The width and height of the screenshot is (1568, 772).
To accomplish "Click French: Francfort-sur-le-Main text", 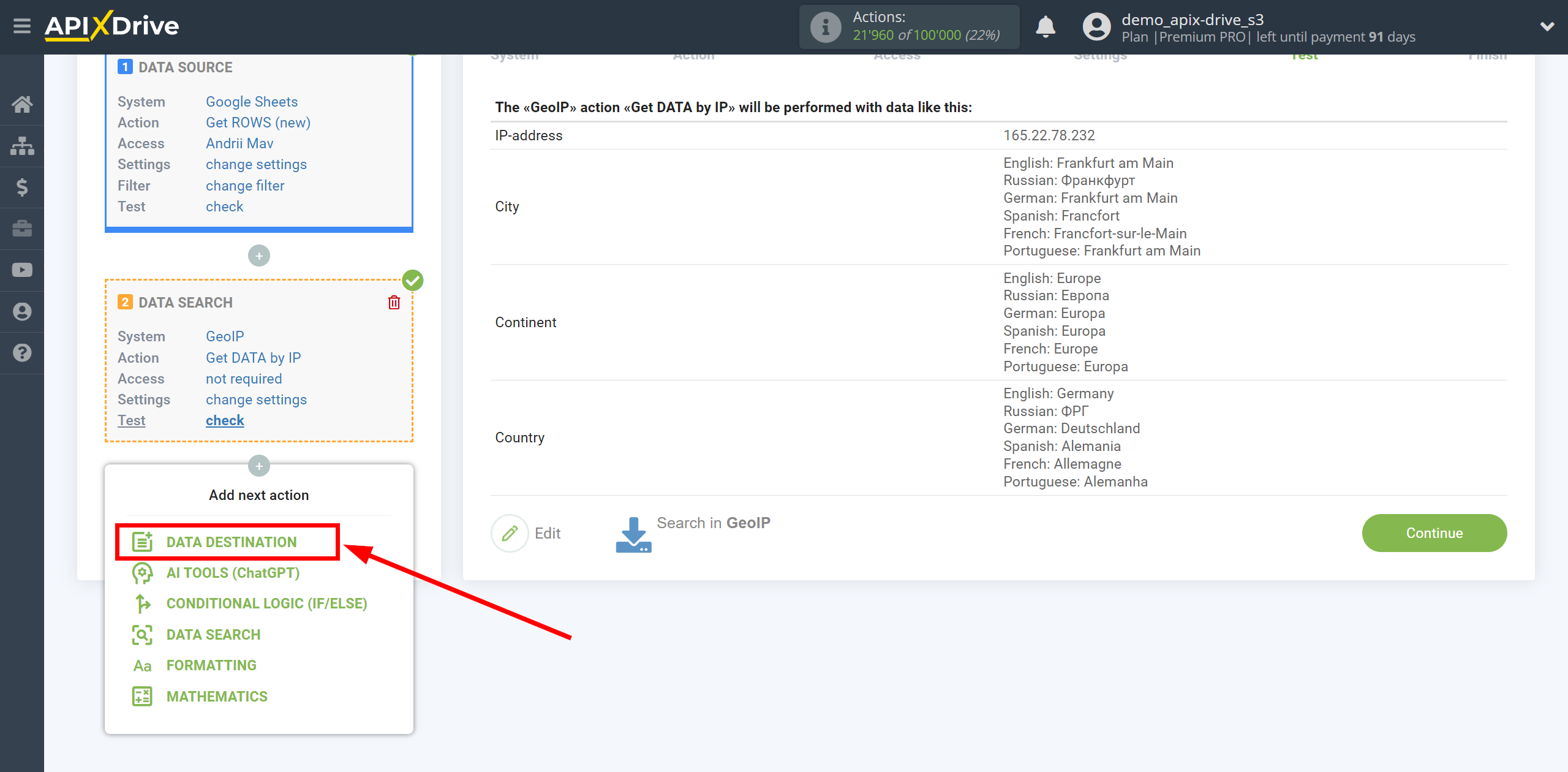I will tap(1095, 233).
